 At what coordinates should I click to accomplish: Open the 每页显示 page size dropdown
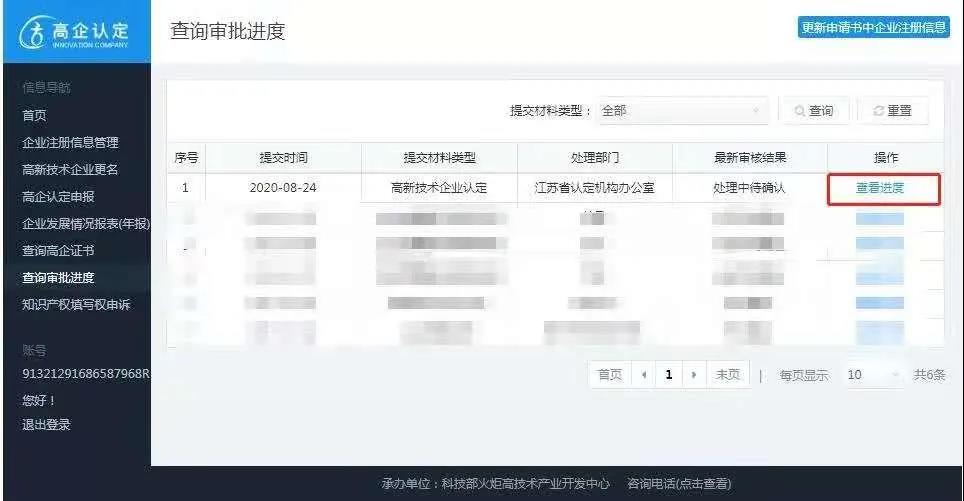click(x=871, y=375)
